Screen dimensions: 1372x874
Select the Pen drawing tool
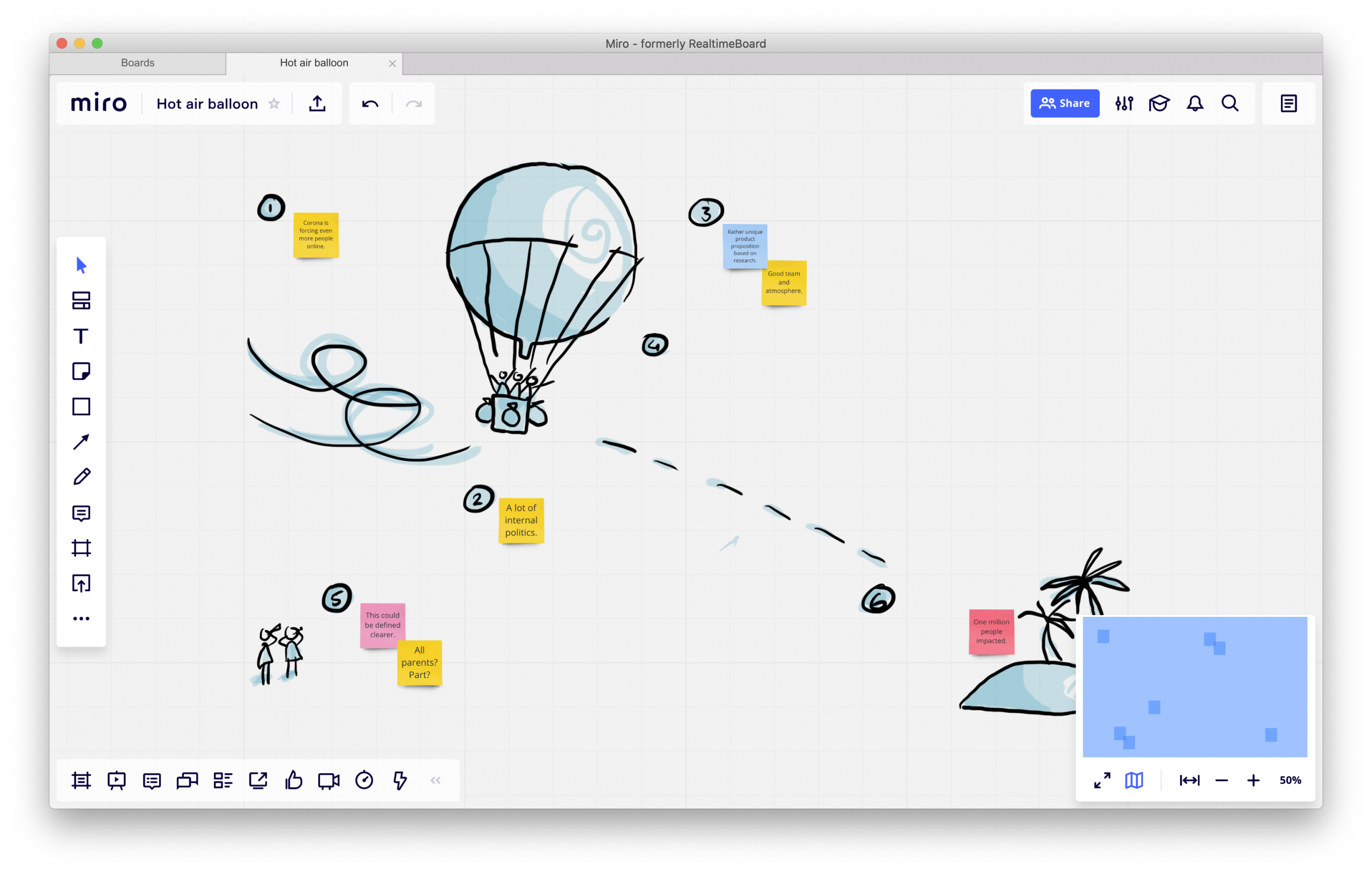[x=81, y=477]
